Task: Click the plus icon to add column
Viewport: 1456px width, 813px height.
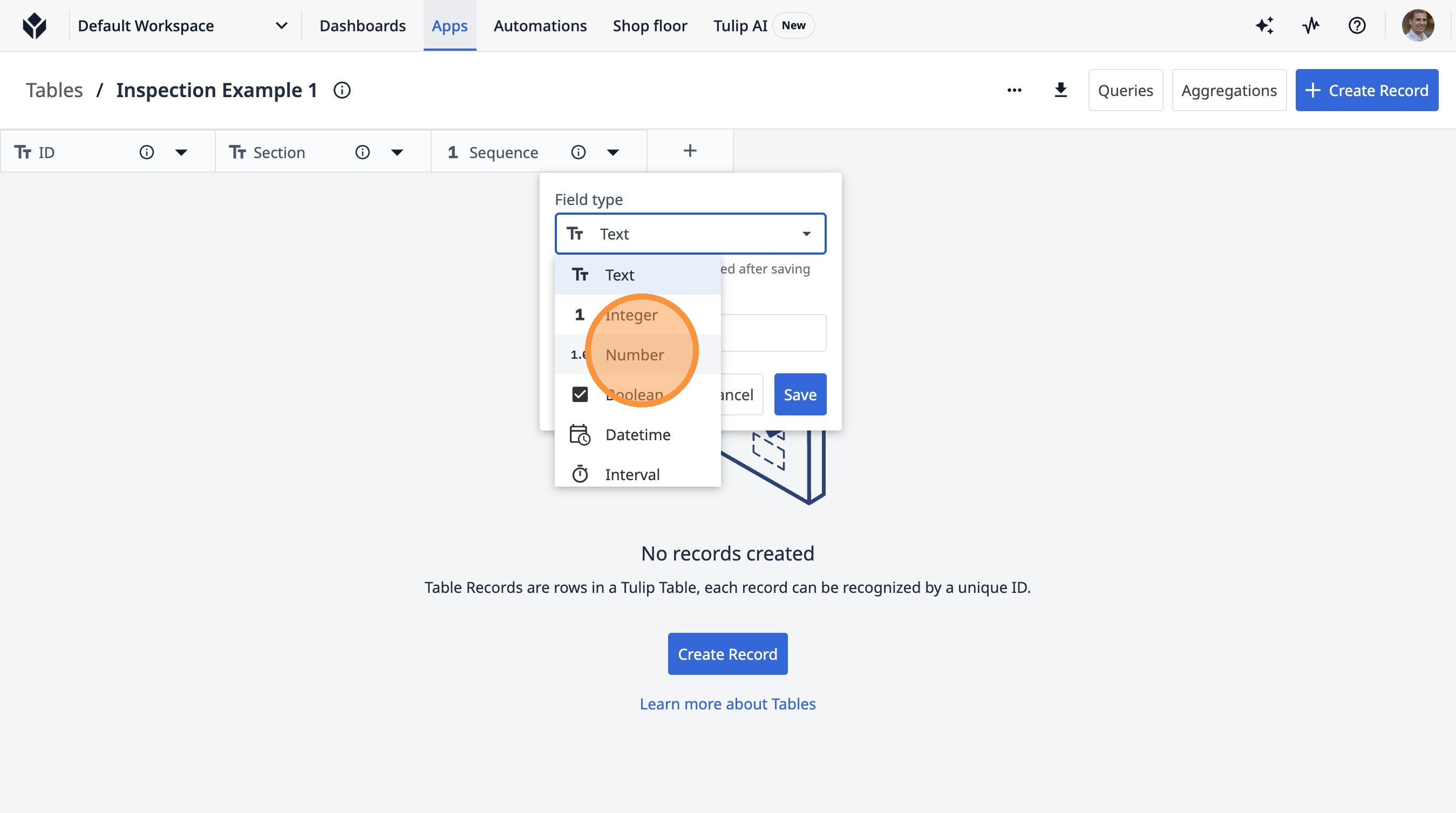Action: pyautogui.click(x=690, y=151)
